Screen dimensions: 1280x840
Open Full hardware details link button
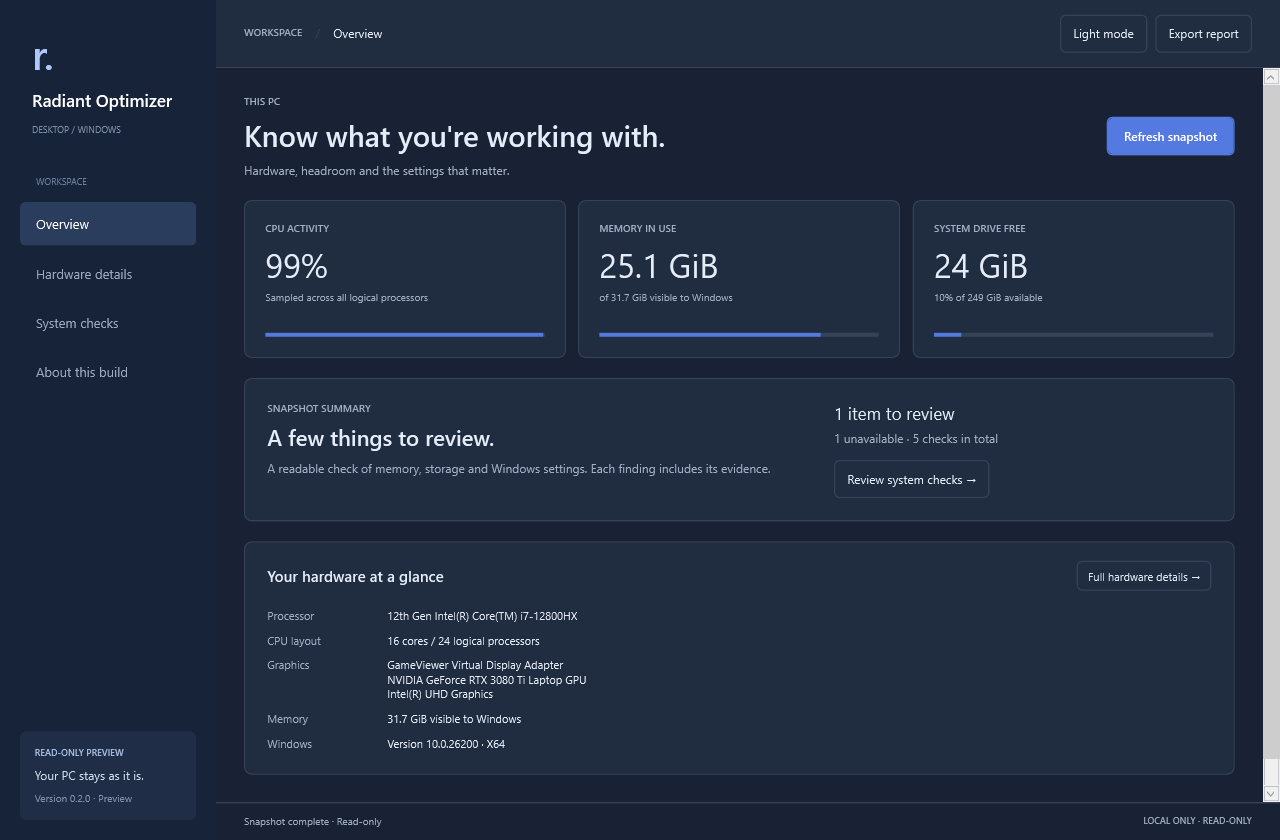pos(1143,577)
